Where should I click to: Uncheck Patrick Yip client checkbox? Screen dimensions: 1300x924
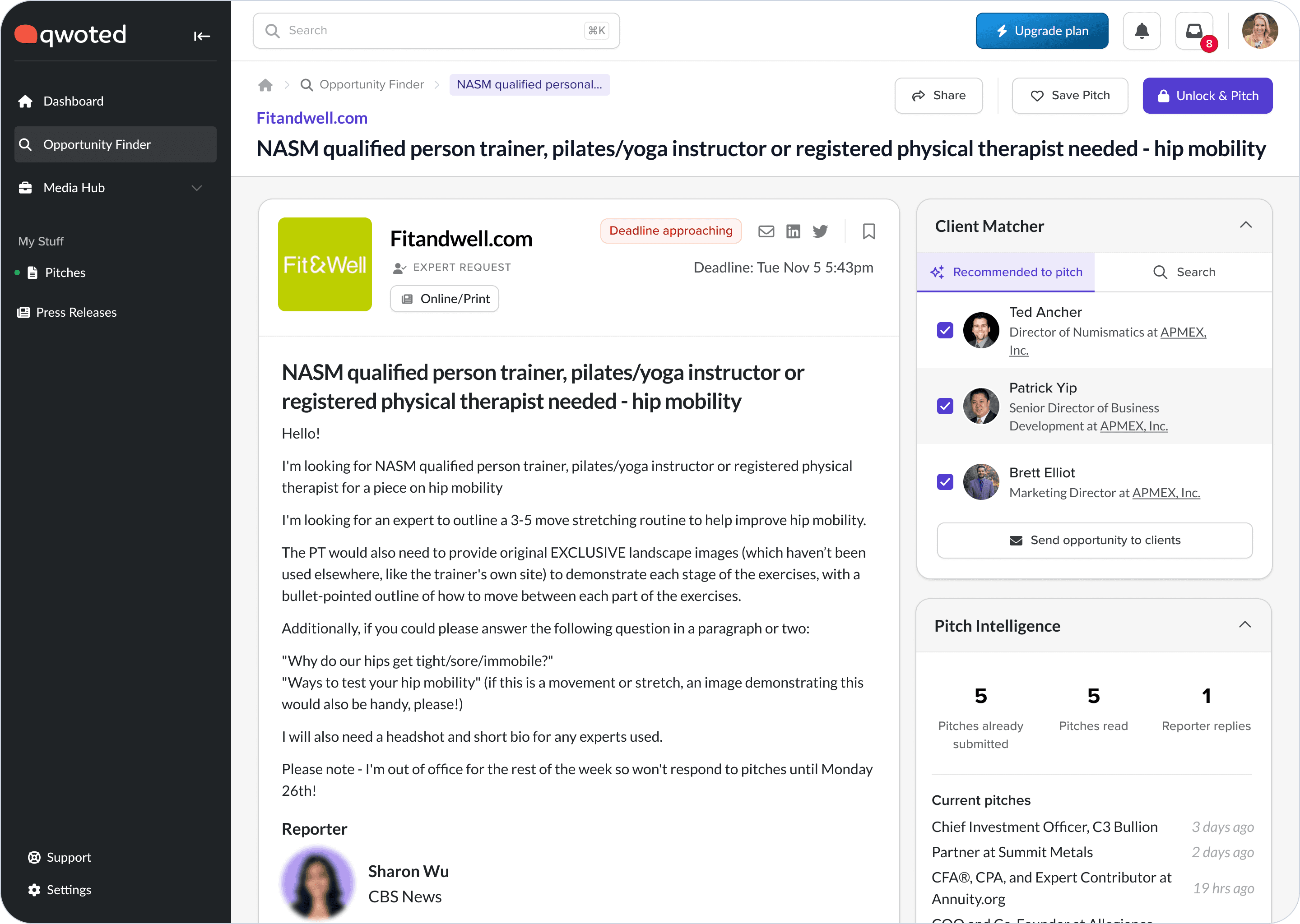point(945,406)
